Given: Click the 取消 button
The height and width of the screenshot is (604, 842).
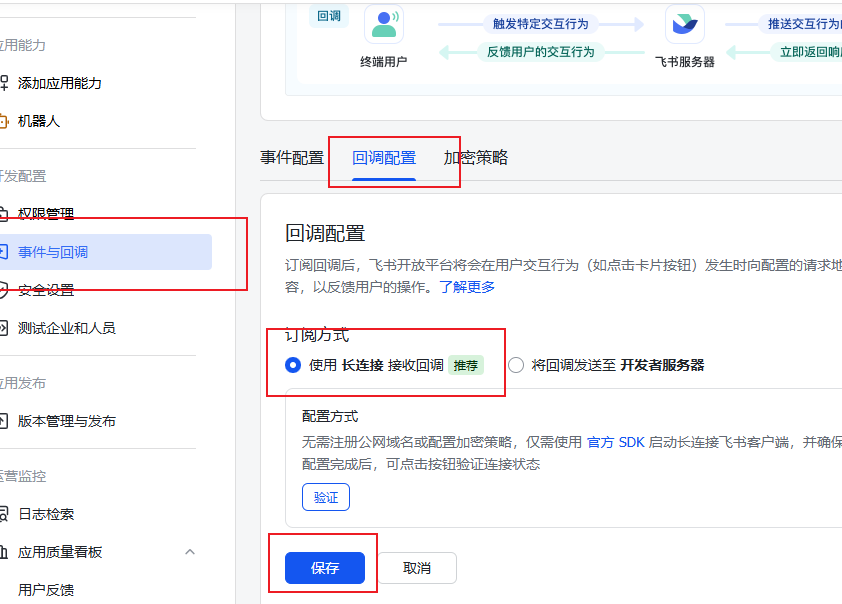Looking at the screenshot, I should [x=417, y=568].
